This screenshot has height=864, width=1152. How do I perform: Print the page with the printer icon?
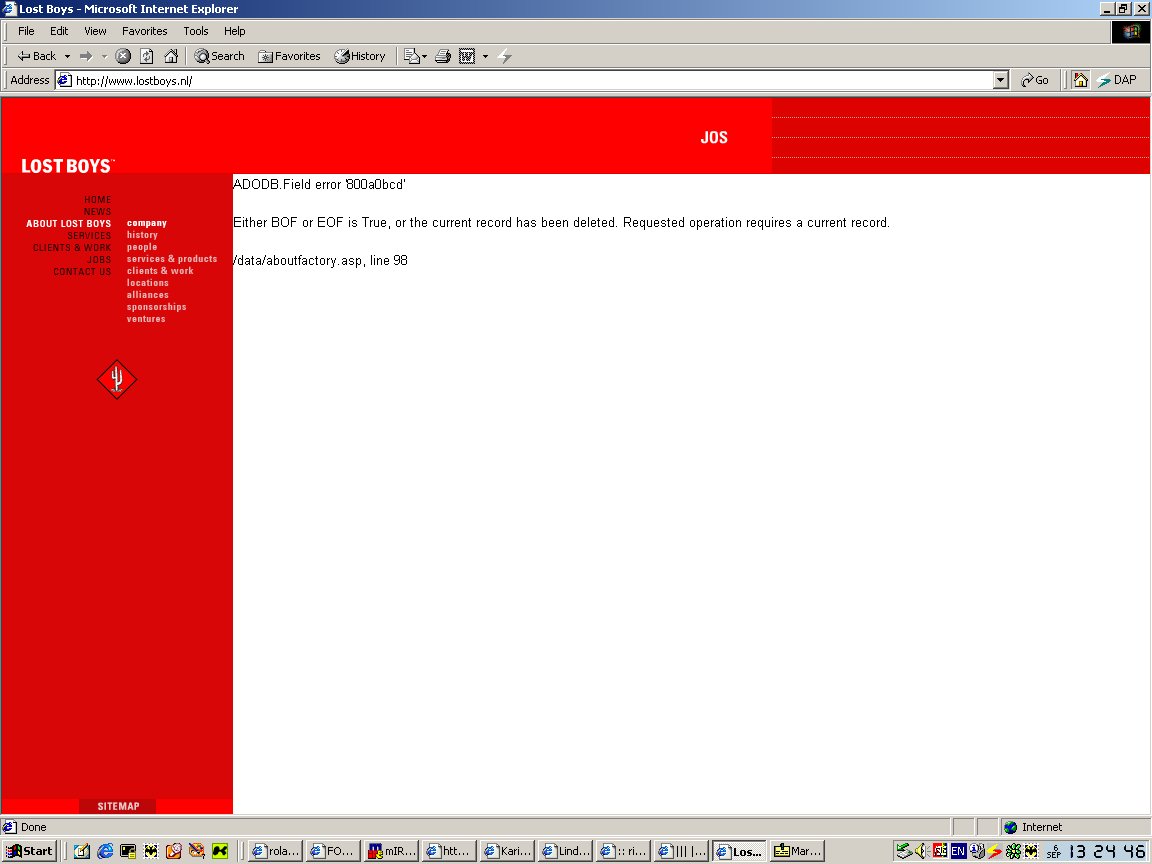(x=442, y=56)
